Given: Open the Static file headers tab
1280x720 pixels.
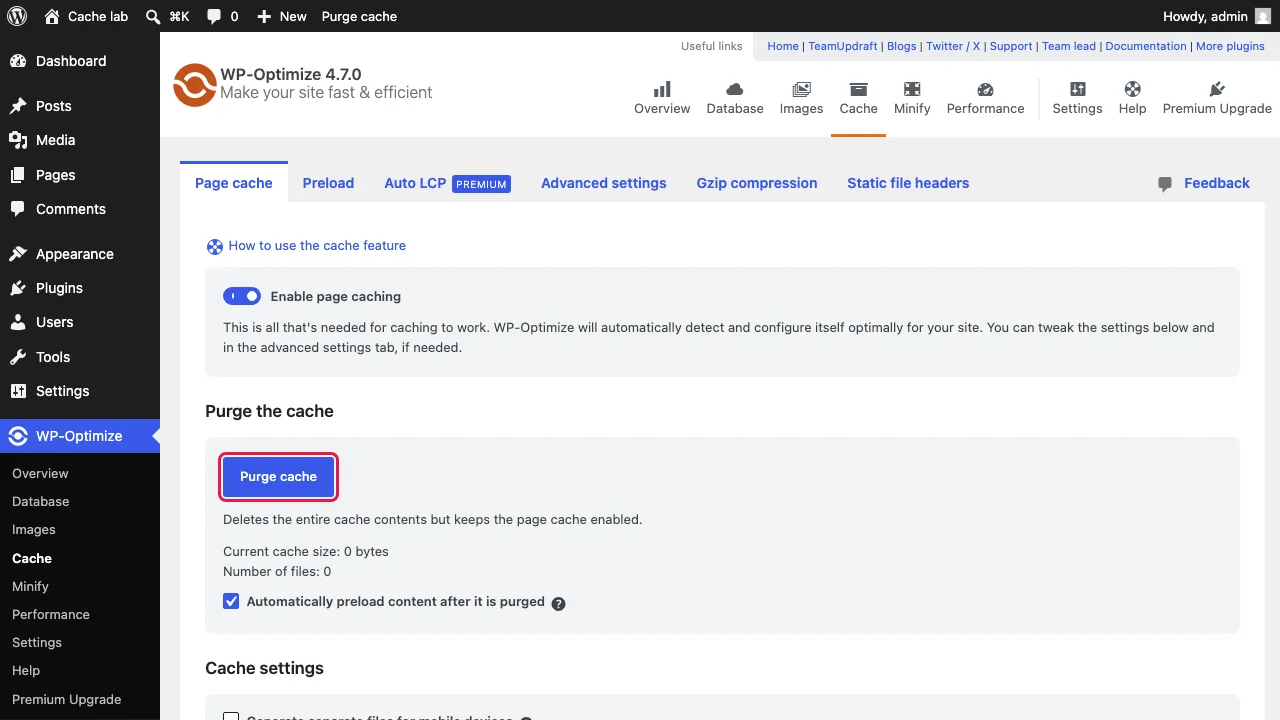Looking at the screenshot, I should click(x=908, y=183).
